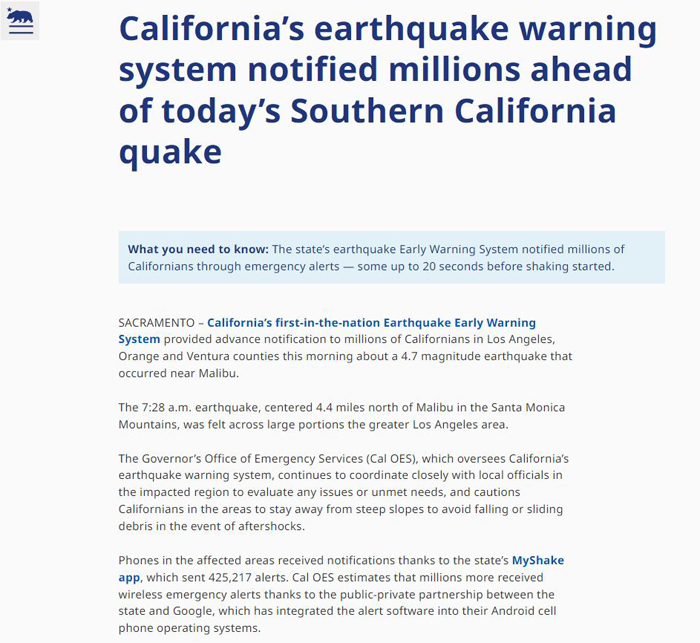Screen dimensions: 700x643
Task: Click 'phone operating systems' at the article bottom
Action: pos(188,628)
